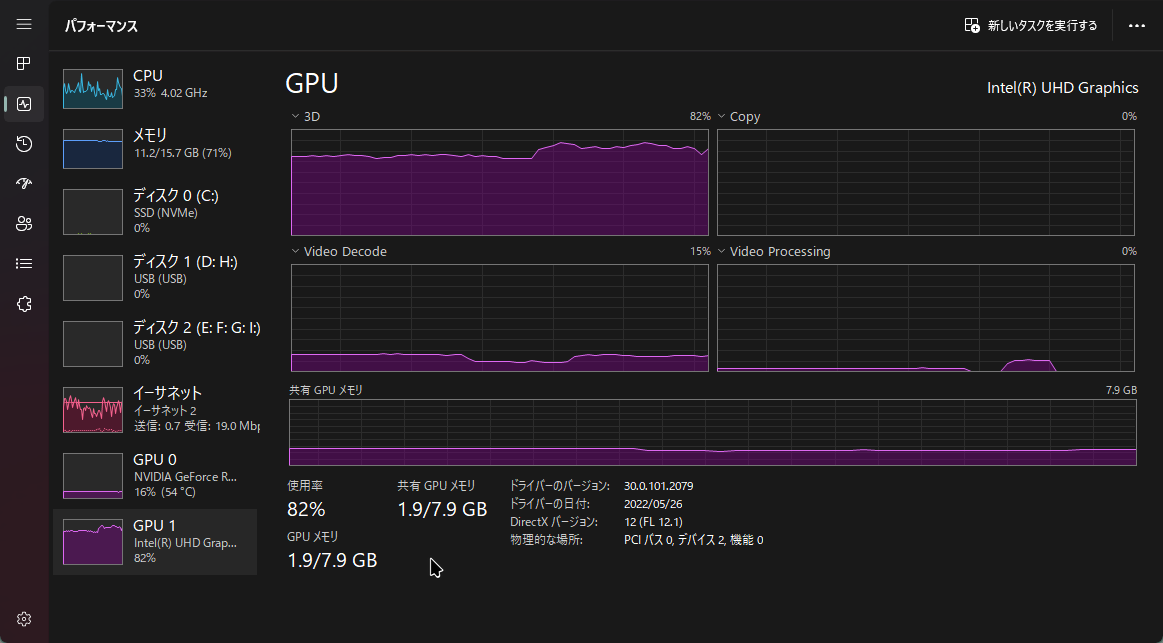Click the shared GPU memory graph
1163x643 pixels.
pyautogui.click(x=712, y=432)
